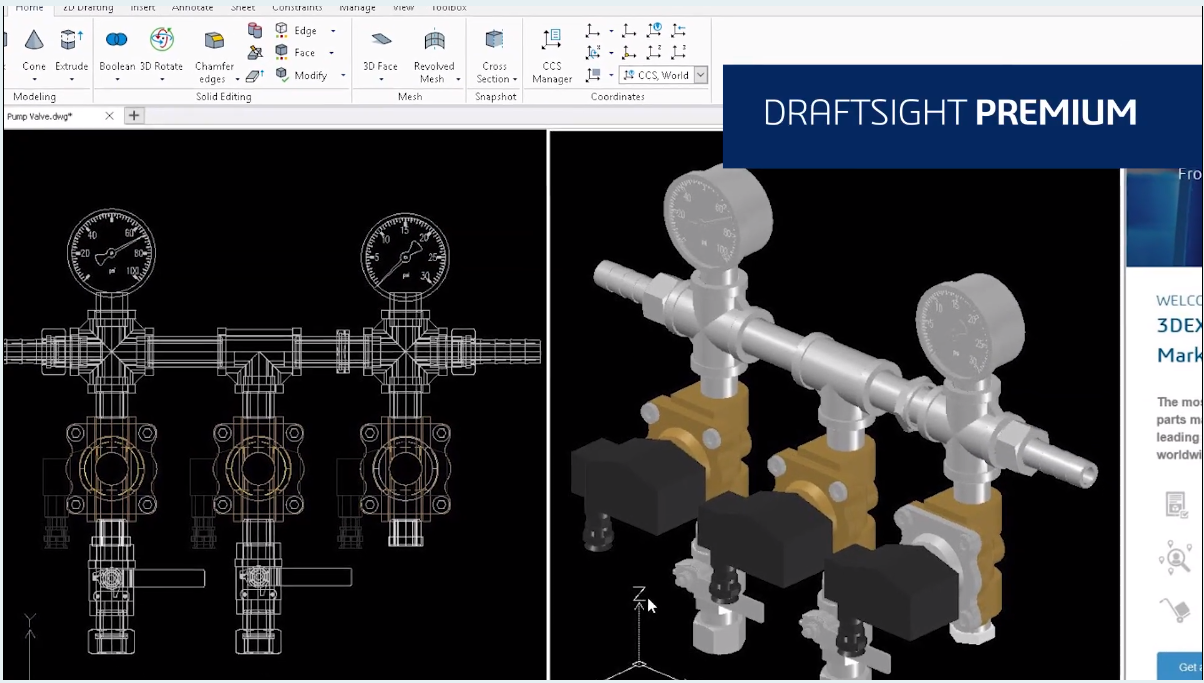The width and height of the screenshot is (1204, 683).
Task: Go to the Manage ribbon tab
Action: point(357,7)
